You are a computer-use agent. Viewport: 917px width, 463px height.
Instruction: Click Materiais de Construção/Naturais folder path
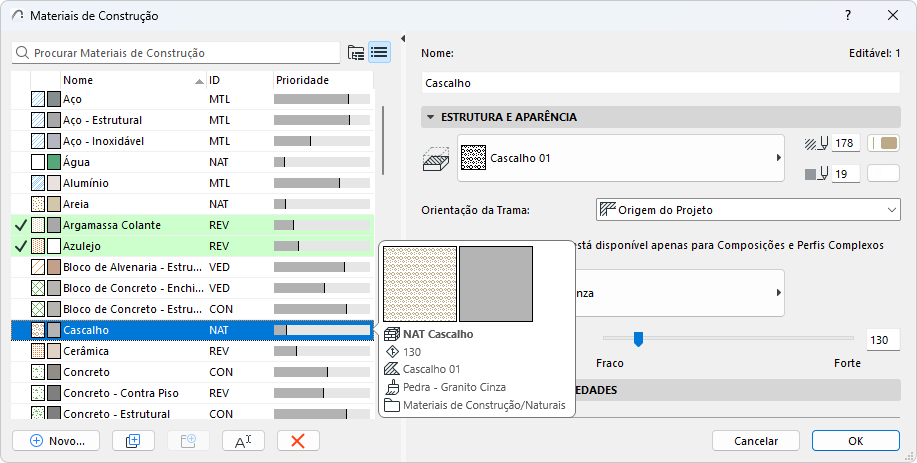tap(484, 405)
